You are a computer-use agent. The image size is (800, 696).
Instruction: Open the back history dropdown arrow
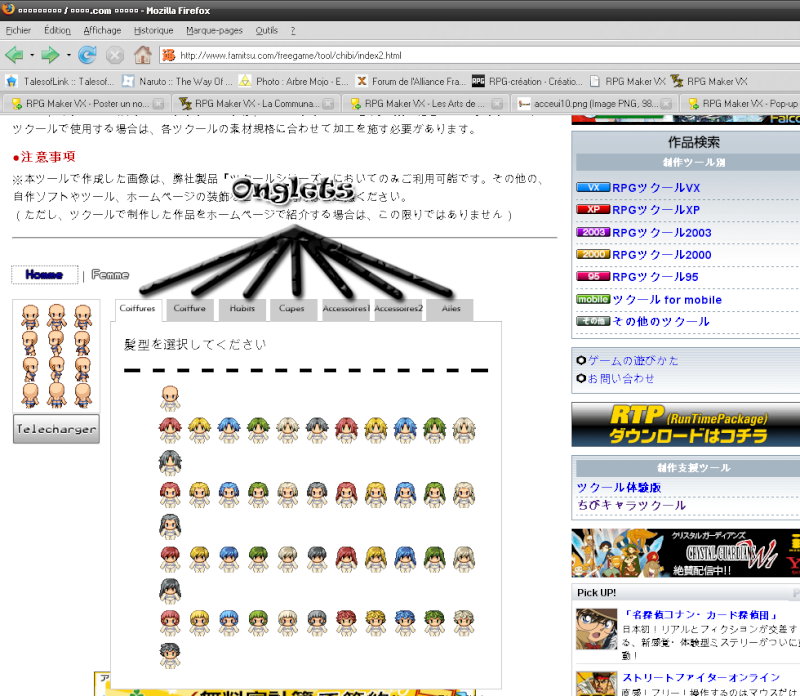(x=32, y=55)
